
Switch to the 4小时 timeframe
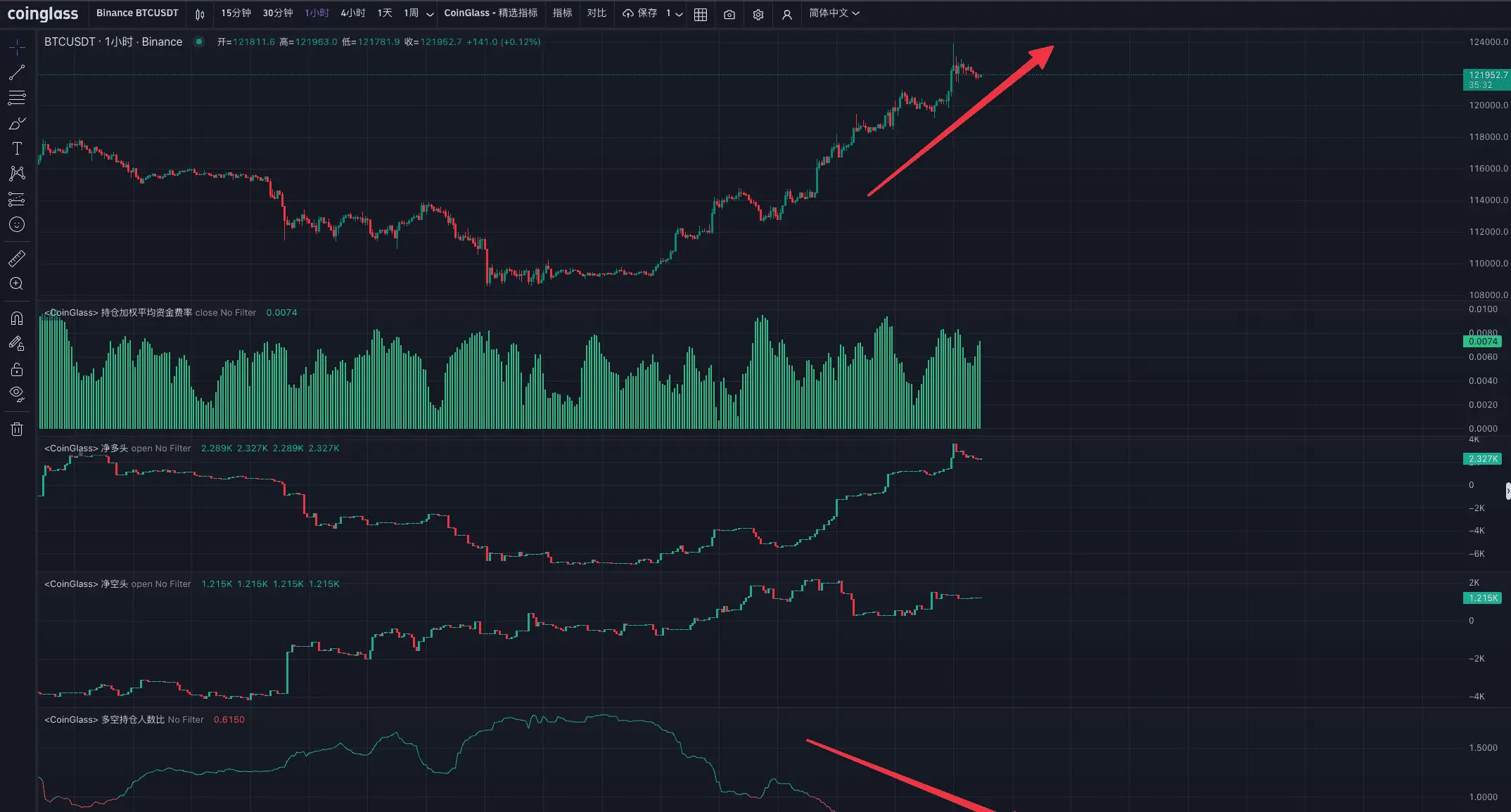[352, 13]
